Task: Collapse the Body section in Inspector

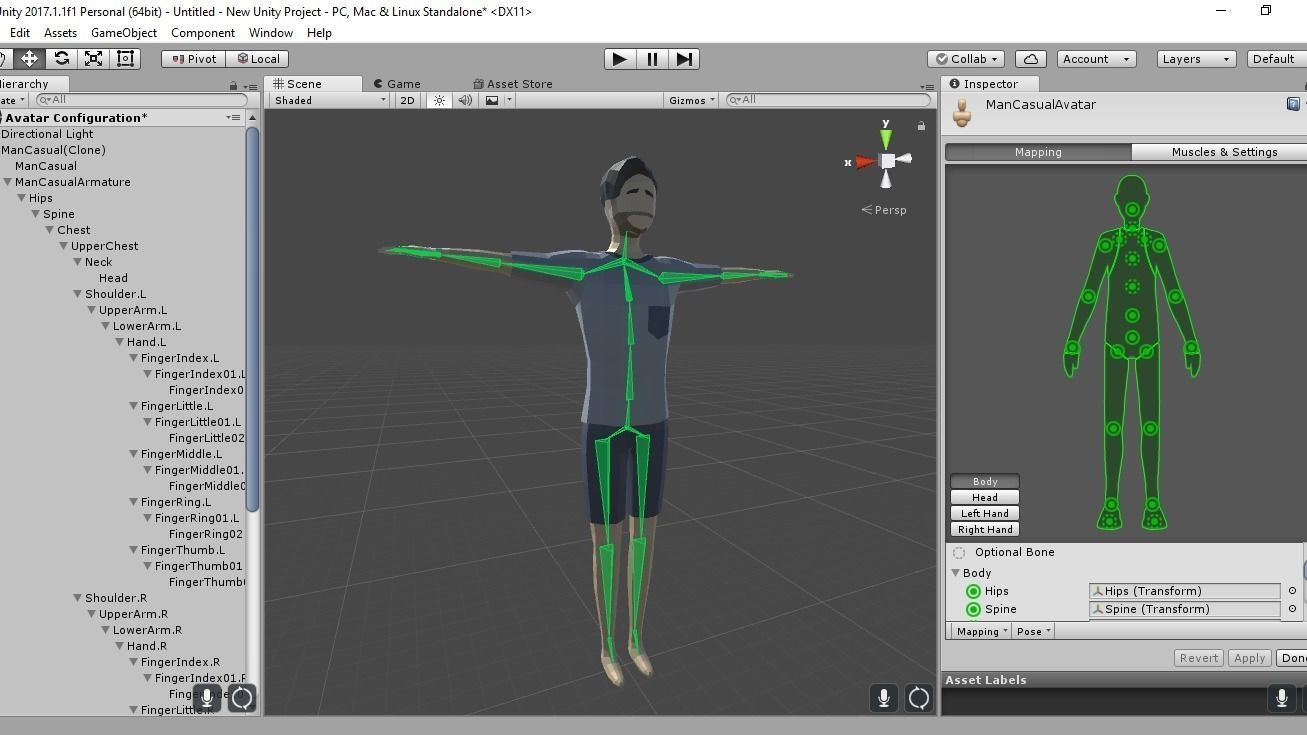Action: (955, 573)
